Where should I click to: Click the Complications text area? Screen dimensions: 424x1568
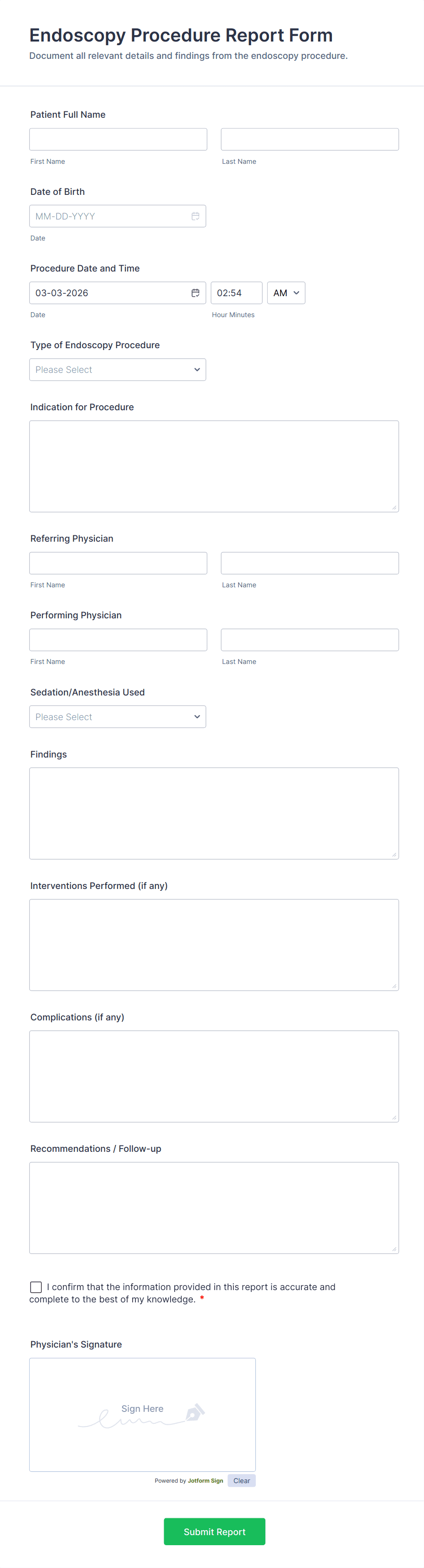click(x=214, y=1076)
